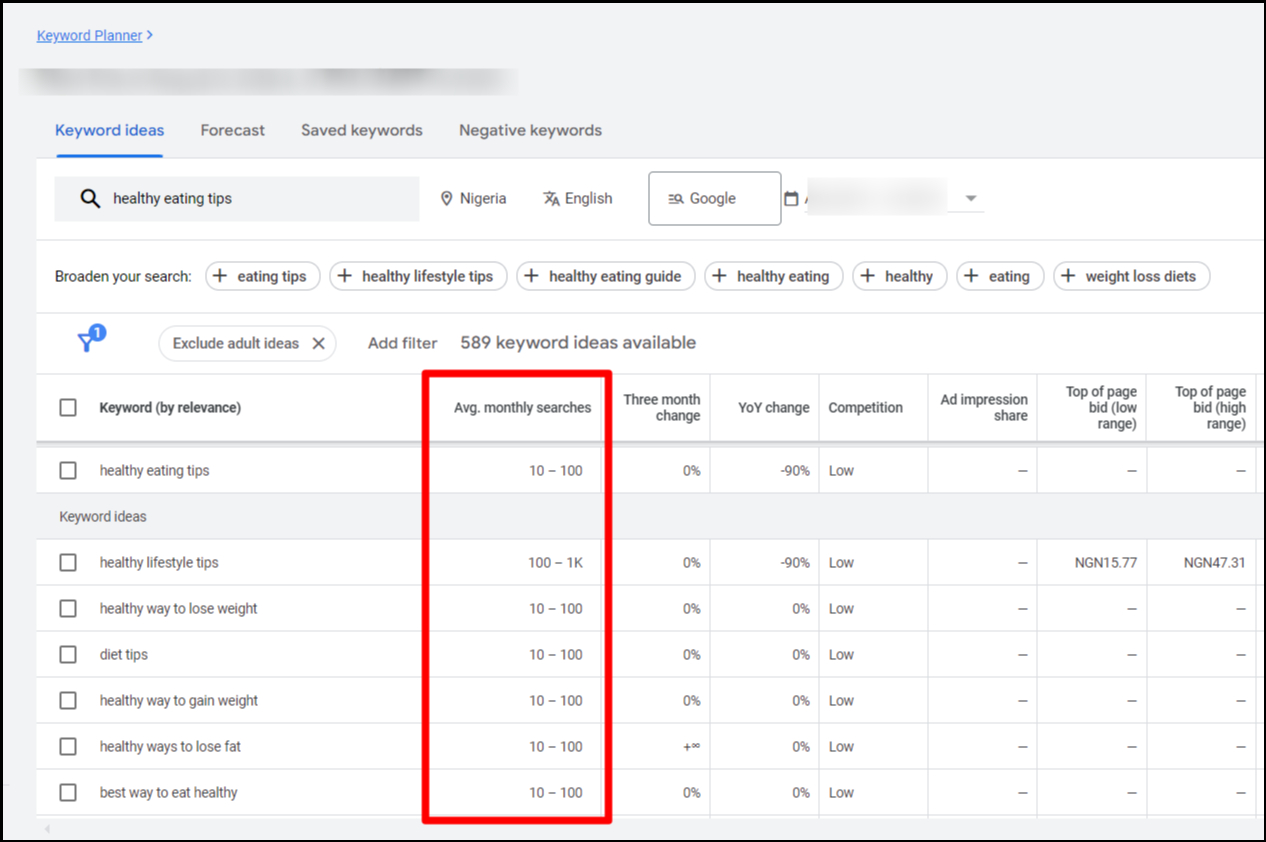Add 'healthy' broaden chip
The image size is (1266, 842).
[899, 276]
